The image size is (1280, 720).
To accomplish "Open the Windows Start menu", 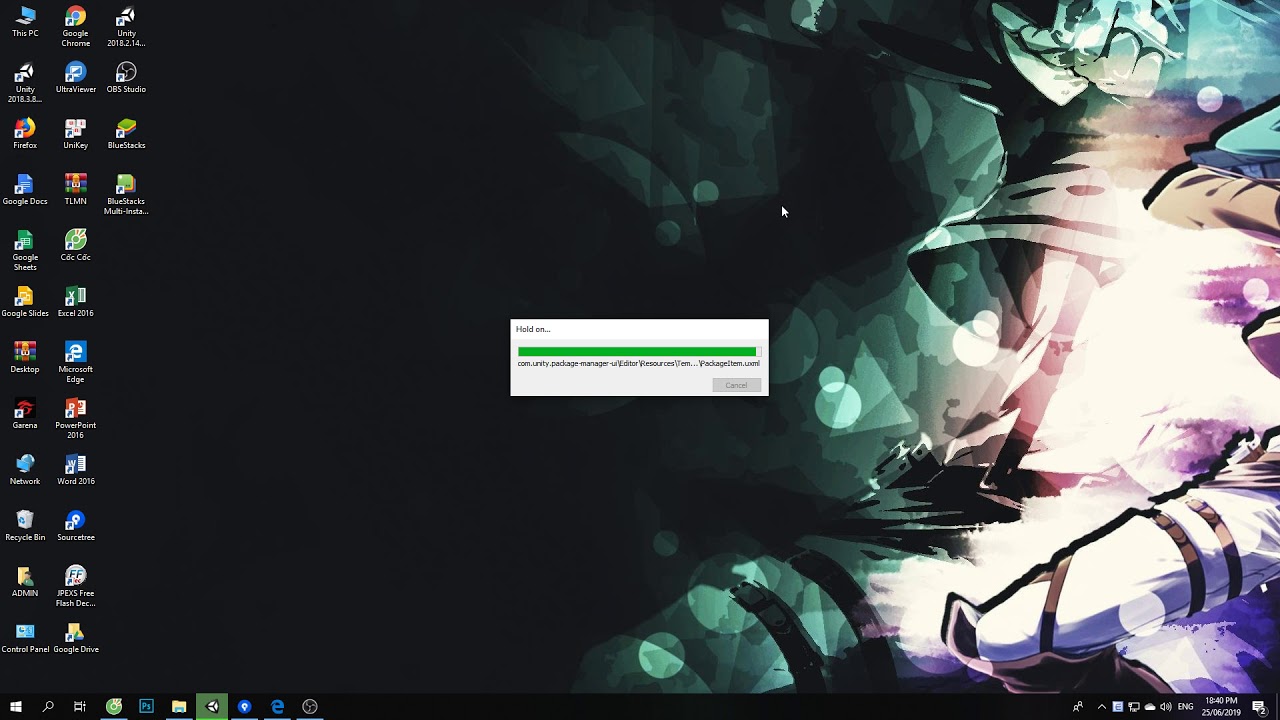I will (x=16, y=706).
